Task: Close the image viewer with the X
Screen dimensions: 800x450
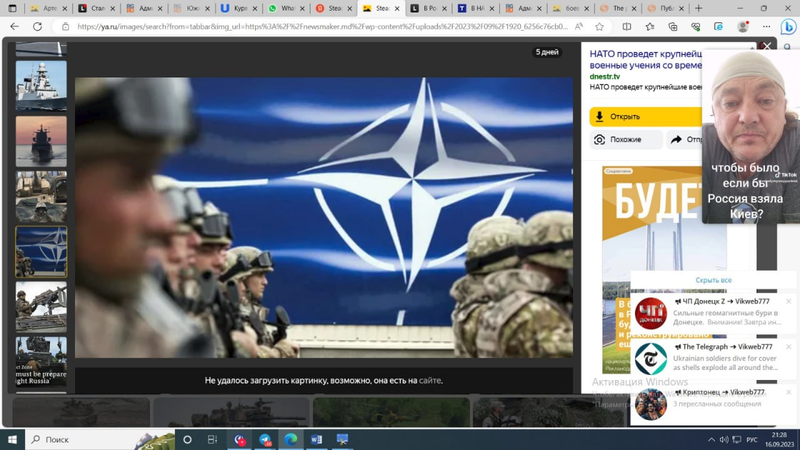Action: pyautogui.click(x=767, y=46)
